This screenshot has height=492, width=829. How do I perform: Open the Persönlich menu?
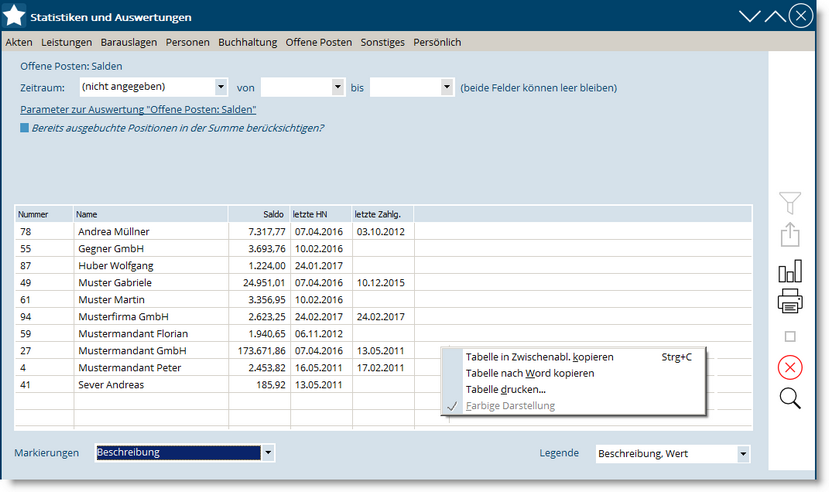click(437, 42)
